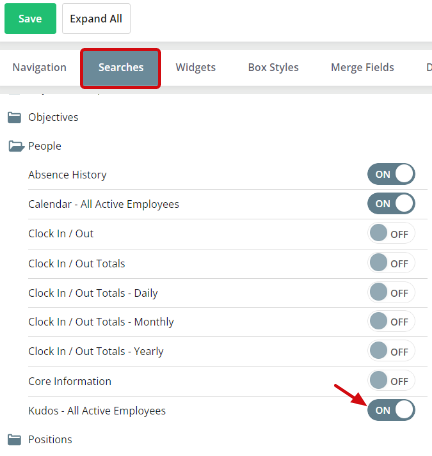Viewport: 432px width, 456px height.
Task: Turn off the Absence History toggle
Action: pos(391,174)
